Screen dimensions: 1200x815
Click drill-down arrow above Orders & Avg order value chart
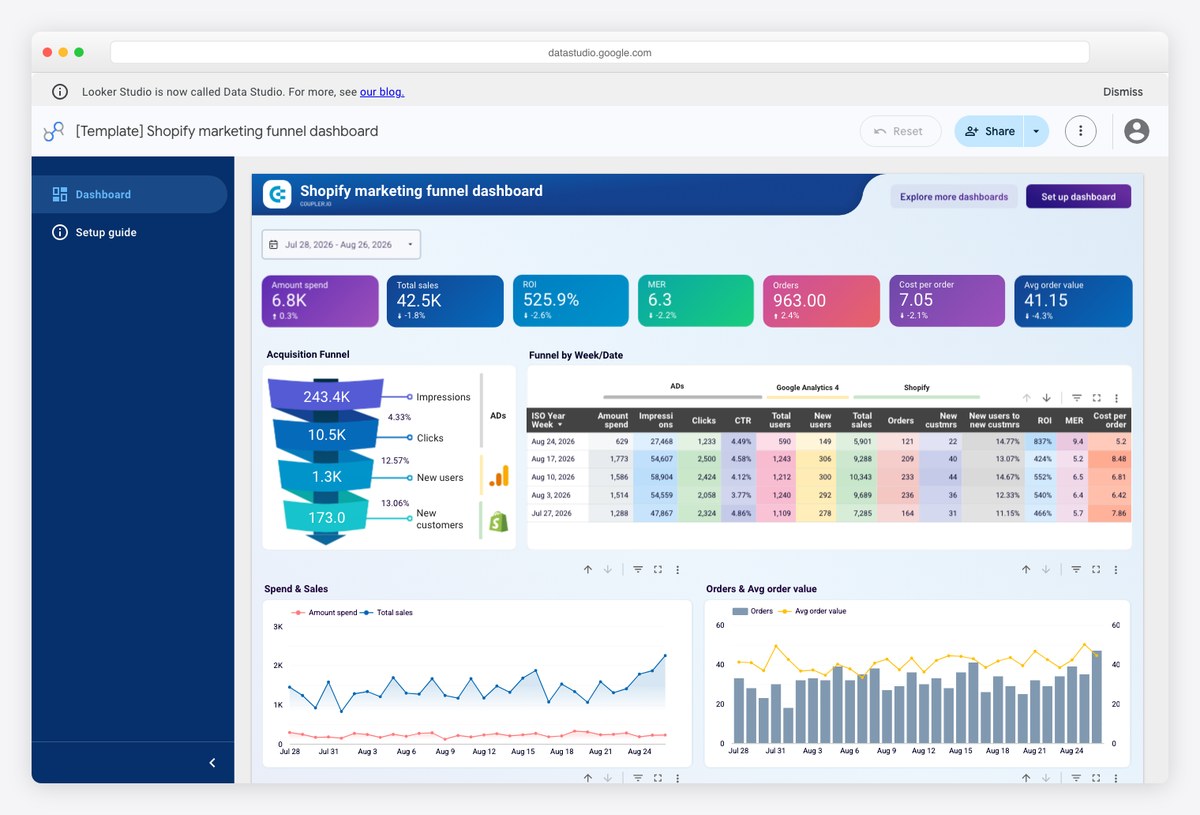1046,569
